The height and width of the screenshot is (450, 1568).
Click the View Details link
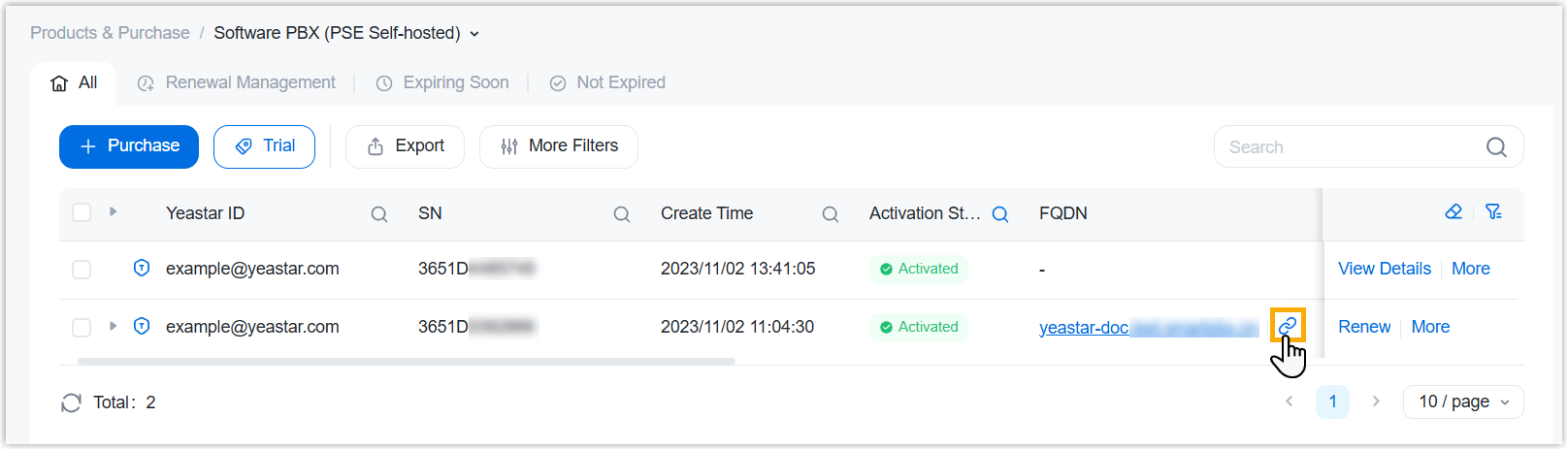[x=1384, y=269]
